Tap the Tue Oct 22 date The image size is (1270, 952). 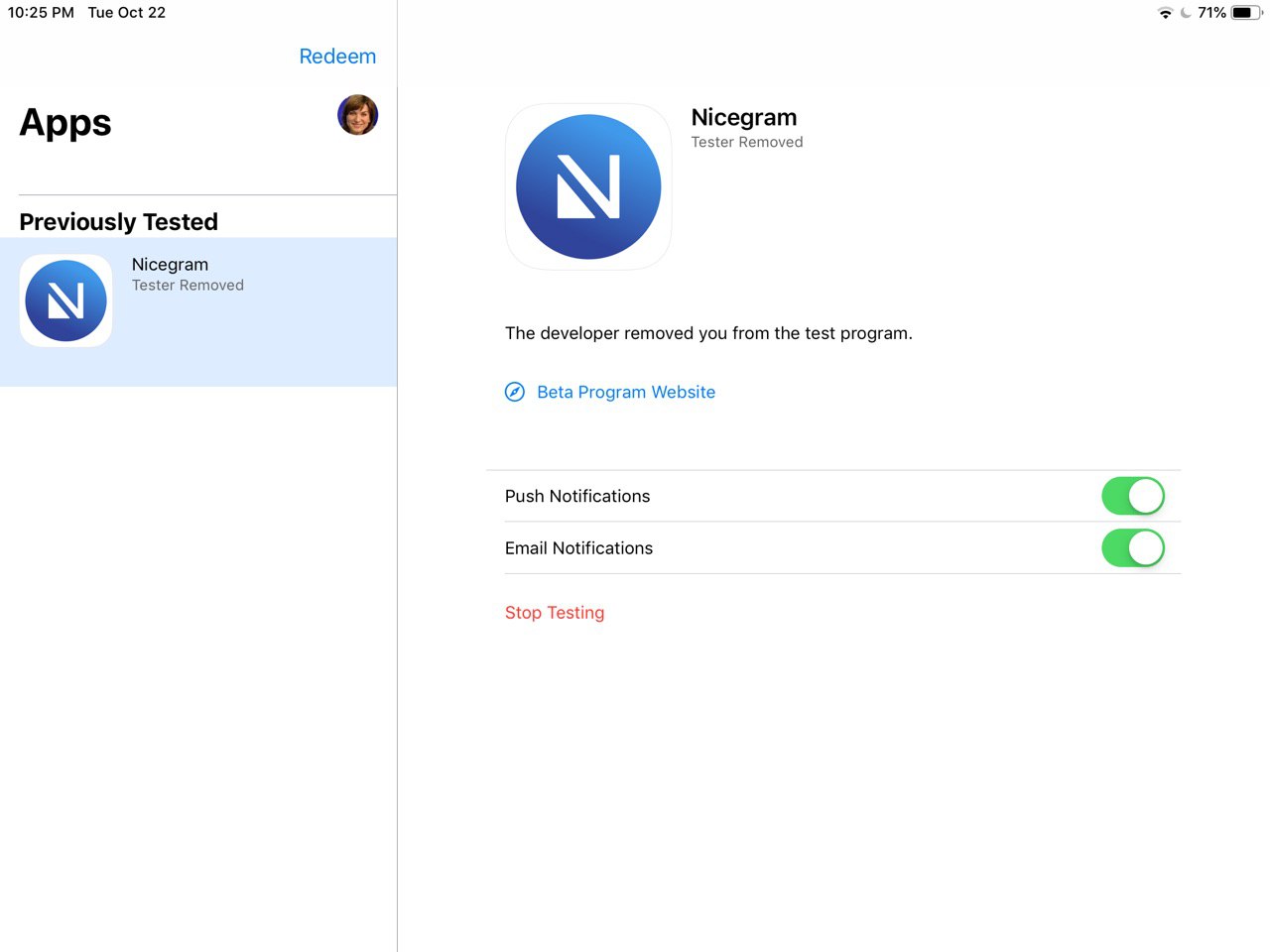127,13
